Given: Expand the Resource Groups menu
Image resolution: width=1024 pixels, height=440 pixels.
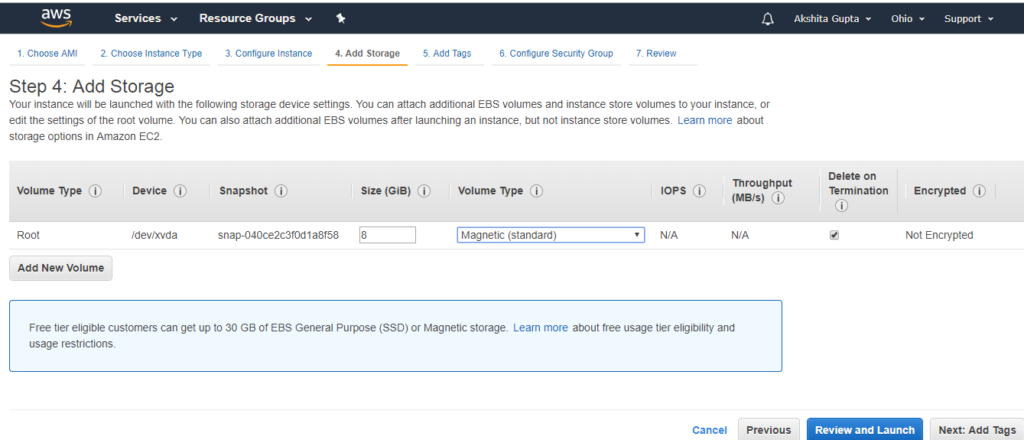Looking at the screenshot, I should 255,19.
